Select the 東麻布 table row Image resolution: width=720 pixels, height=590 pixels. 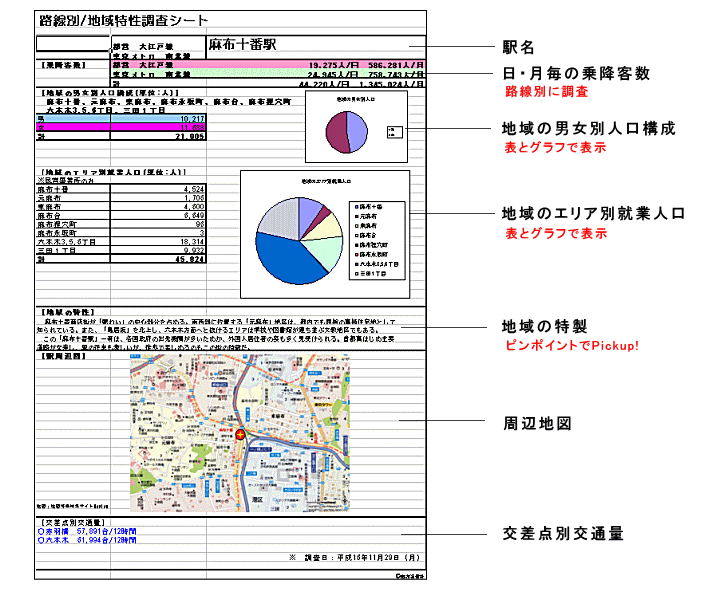coord(121,207)
